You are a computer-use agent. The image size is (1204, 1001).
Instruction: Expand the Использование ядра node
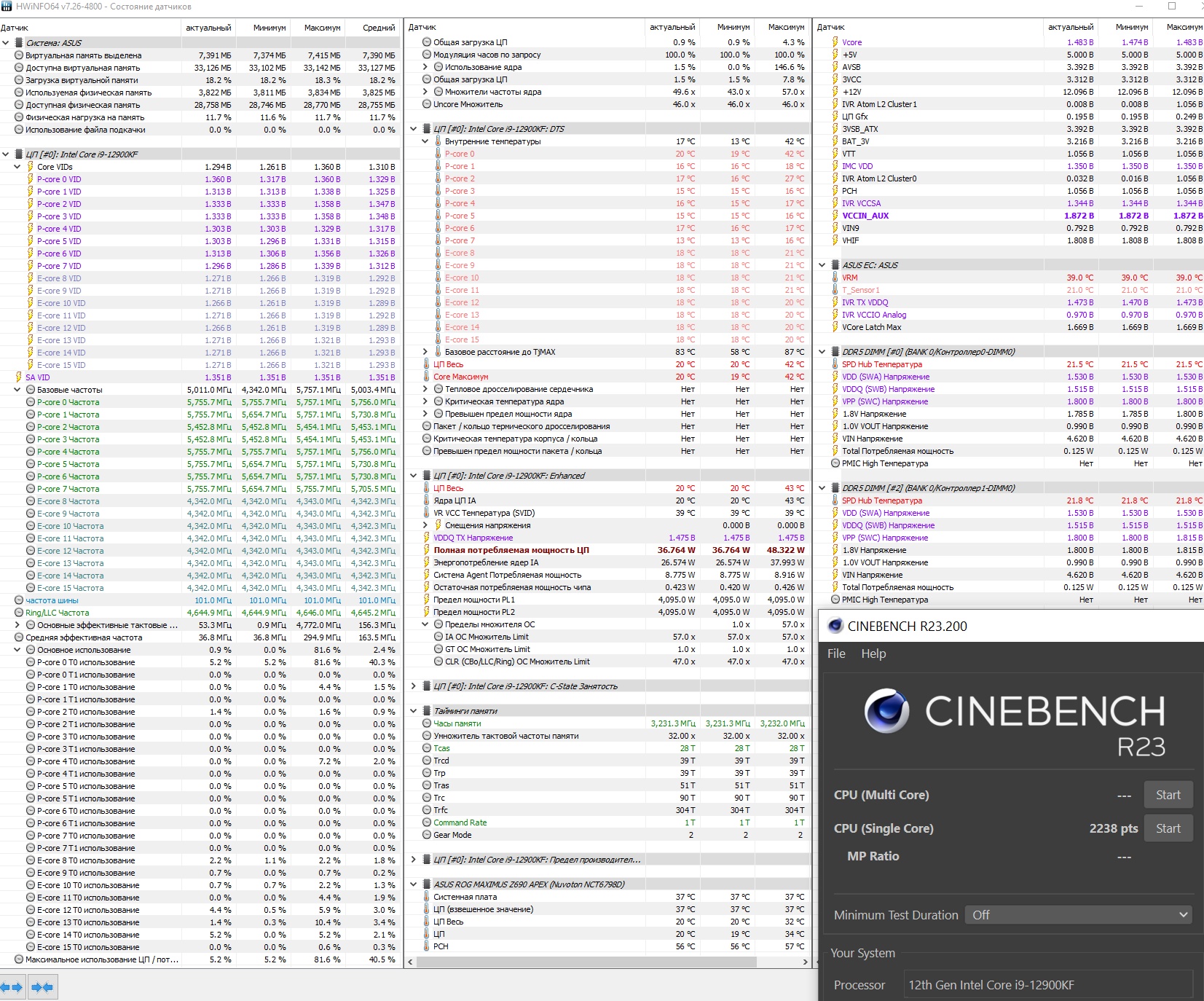click(425, 67)
